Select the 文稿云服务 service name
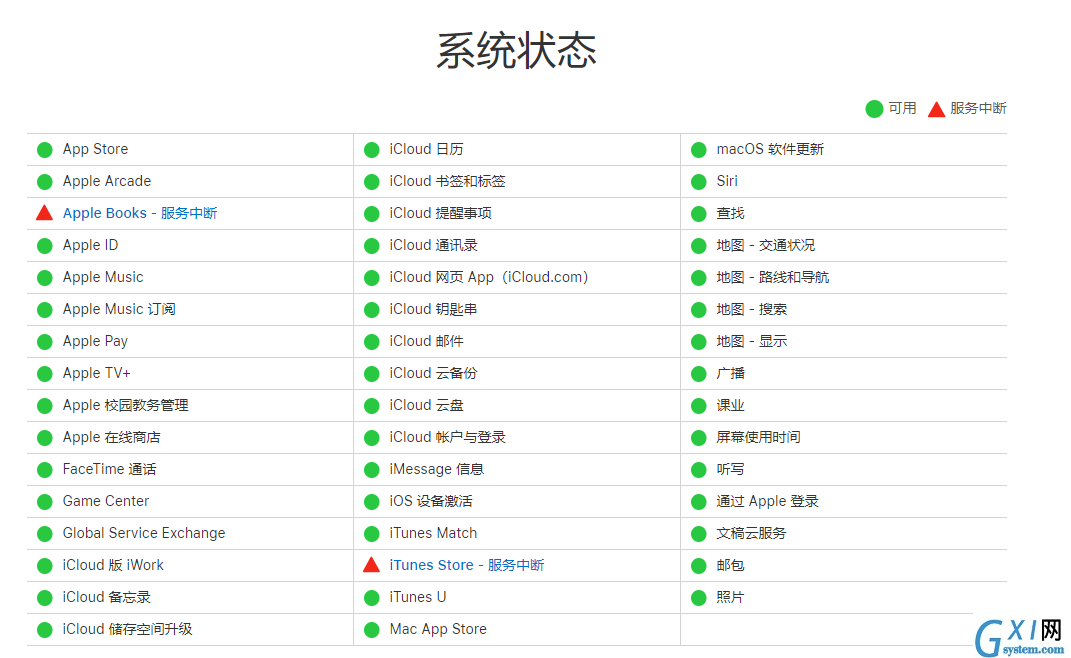Screen dimensions: 1071x658 (x=751, y=533)
